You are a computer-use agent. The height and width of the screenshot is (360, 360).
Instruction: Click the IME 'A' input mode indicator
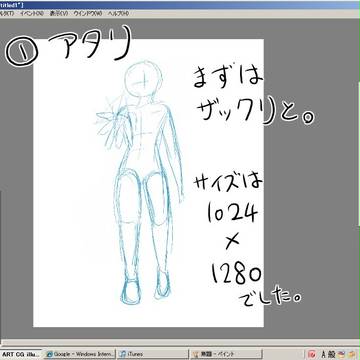pos(323,354)
